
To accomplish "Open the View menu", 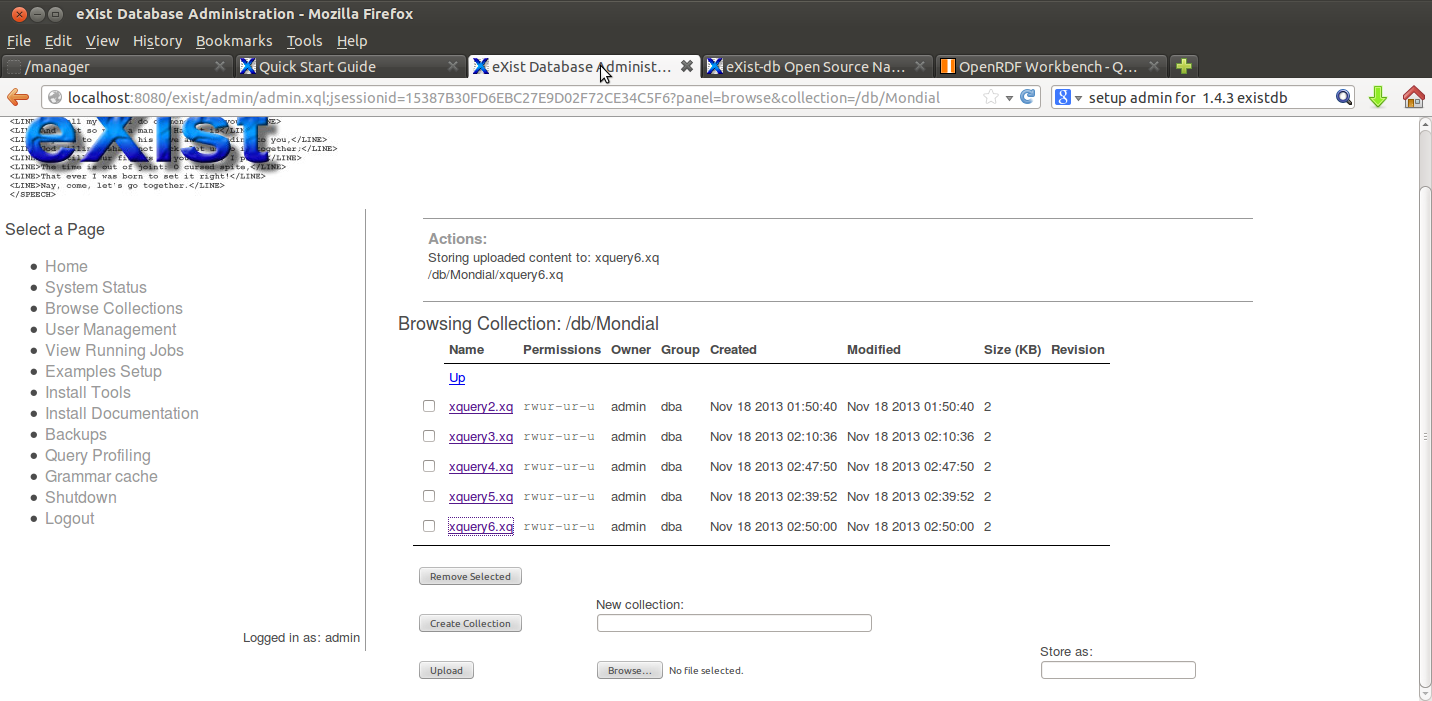I will (x=102, y=41).
